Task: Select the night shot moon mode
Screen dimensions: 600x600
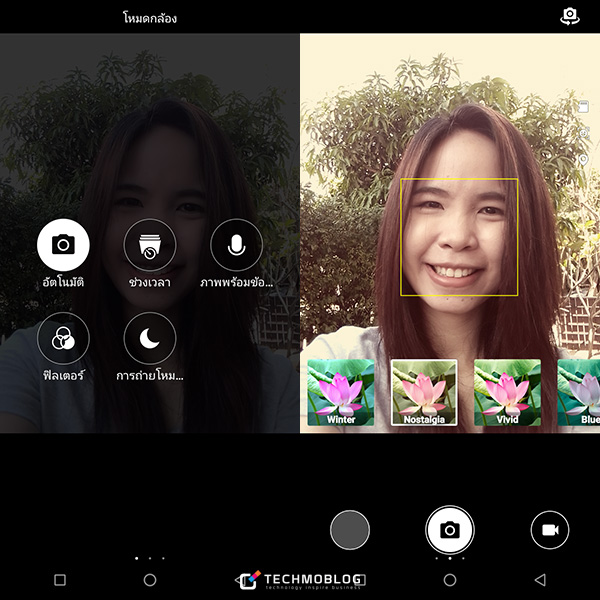Action: coord(150,338)
